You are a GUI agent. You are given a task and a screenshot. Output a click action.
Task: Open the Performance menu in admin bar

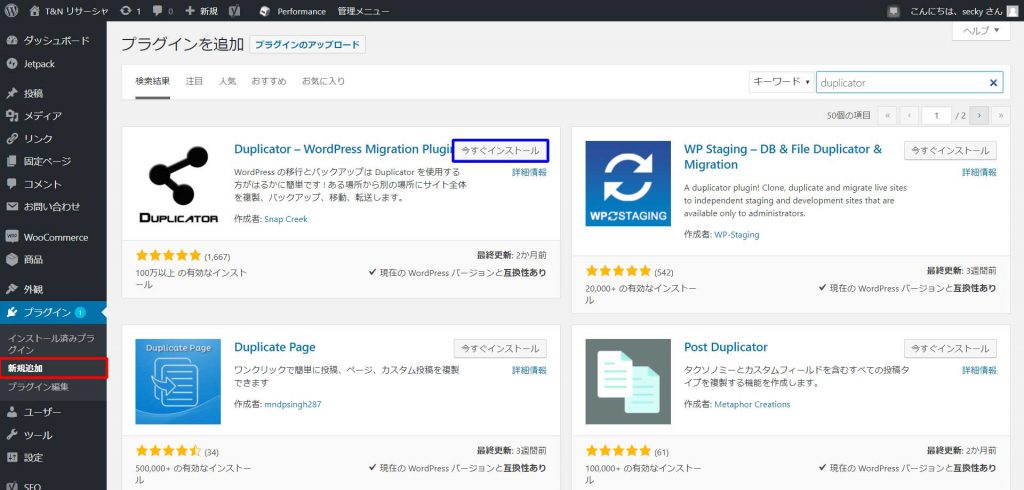[293, 11]
